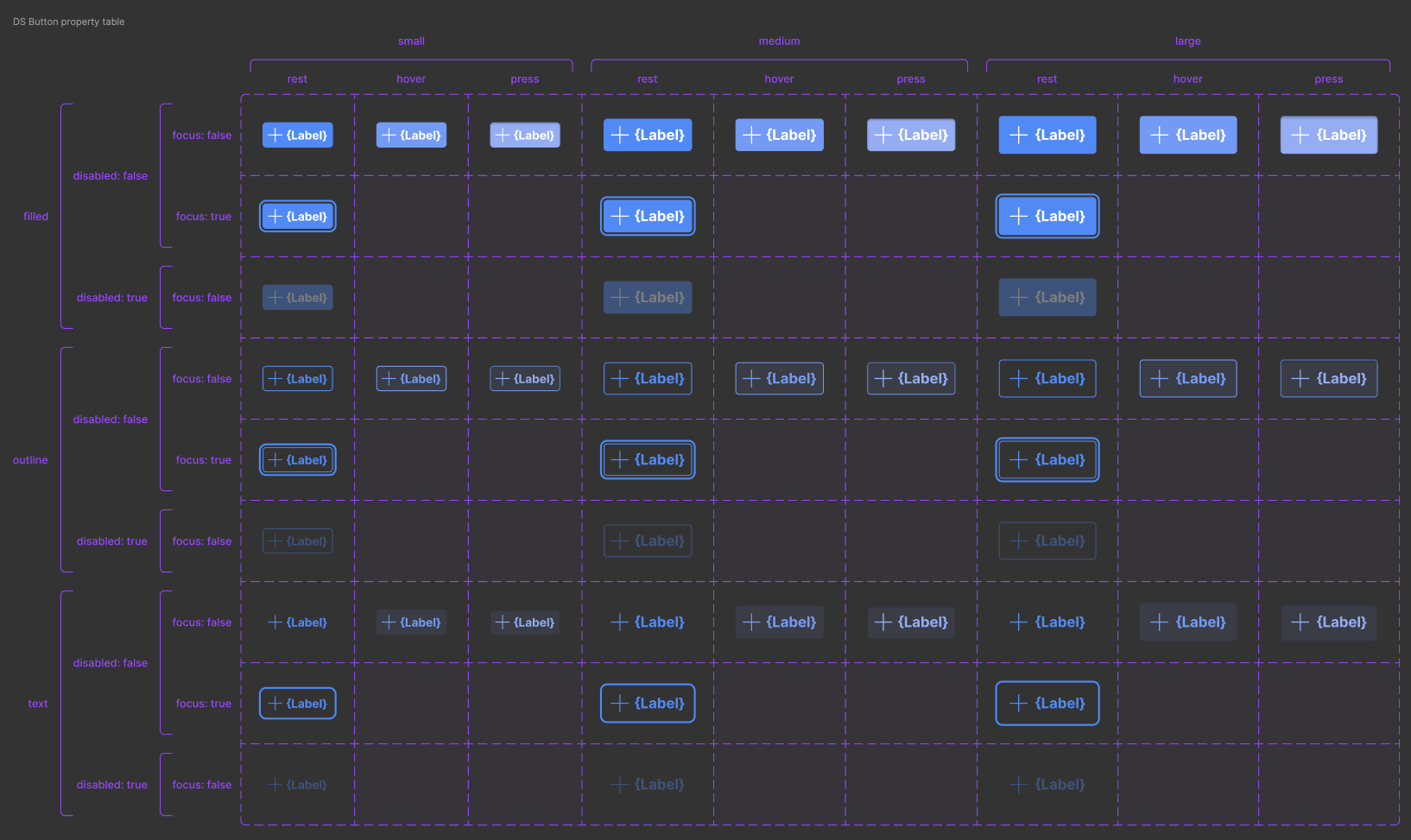1411x840 pixels.
Task: Select the focused outline medium button
Action: point(648,460)
